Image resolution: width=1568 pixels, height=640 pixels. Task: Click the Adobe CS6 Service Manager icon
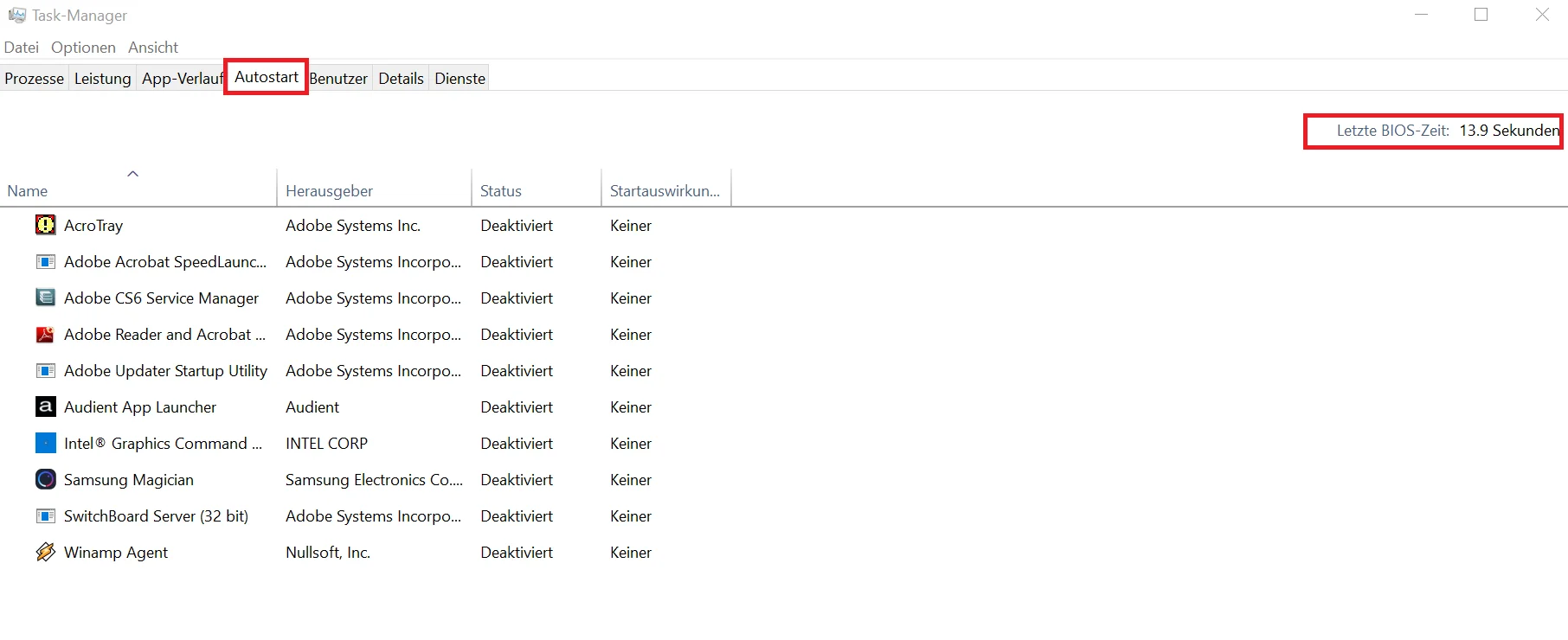point(46,298)
